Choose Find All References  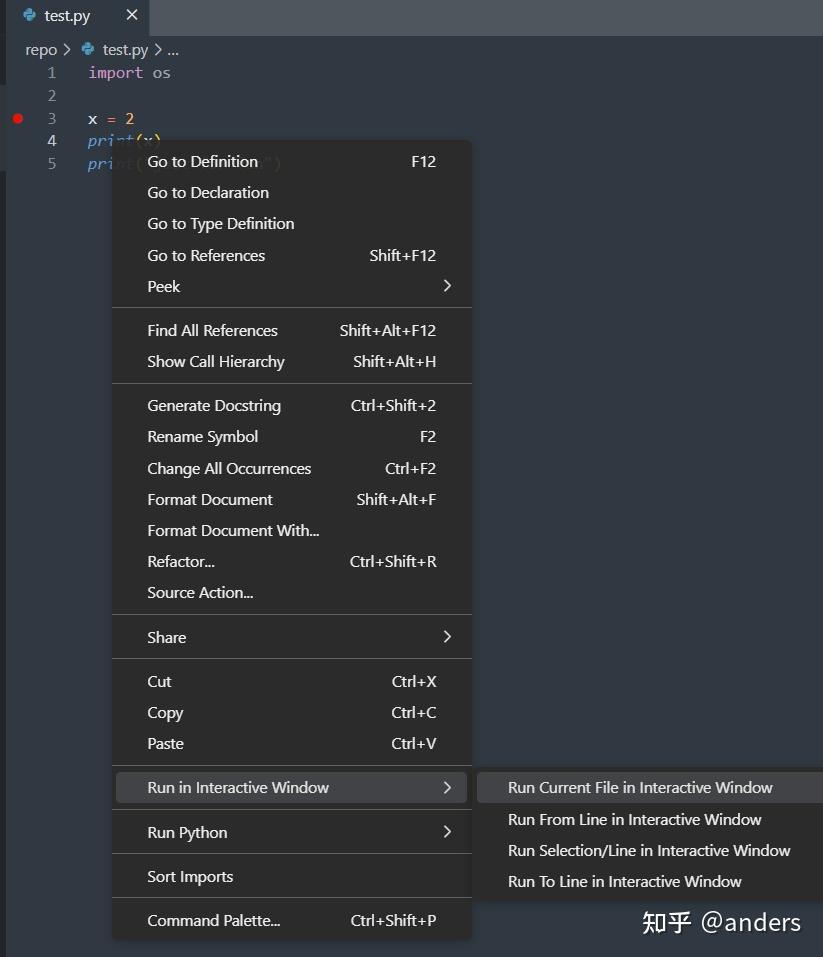[212, 330]
